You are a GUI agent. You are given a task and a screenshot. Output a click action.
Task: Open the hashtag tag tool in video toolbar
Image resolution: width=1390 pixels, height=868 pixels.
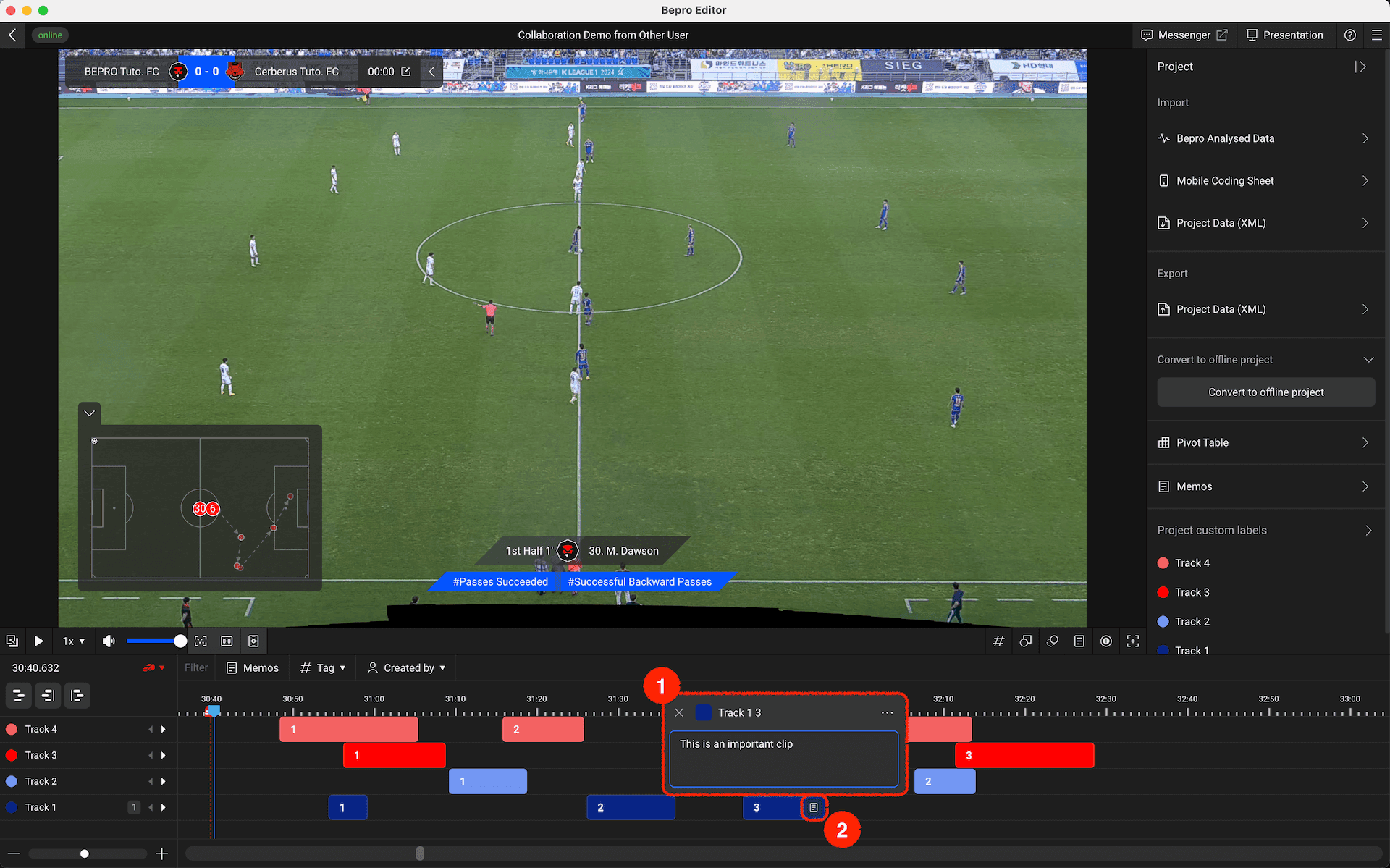998,641
